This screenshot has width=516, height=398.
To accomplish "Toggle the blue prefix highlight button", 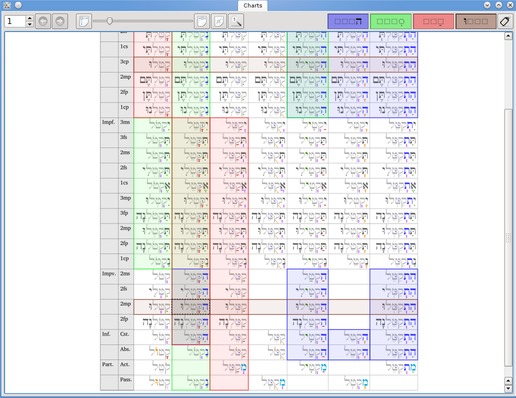I will click(348, 21).
